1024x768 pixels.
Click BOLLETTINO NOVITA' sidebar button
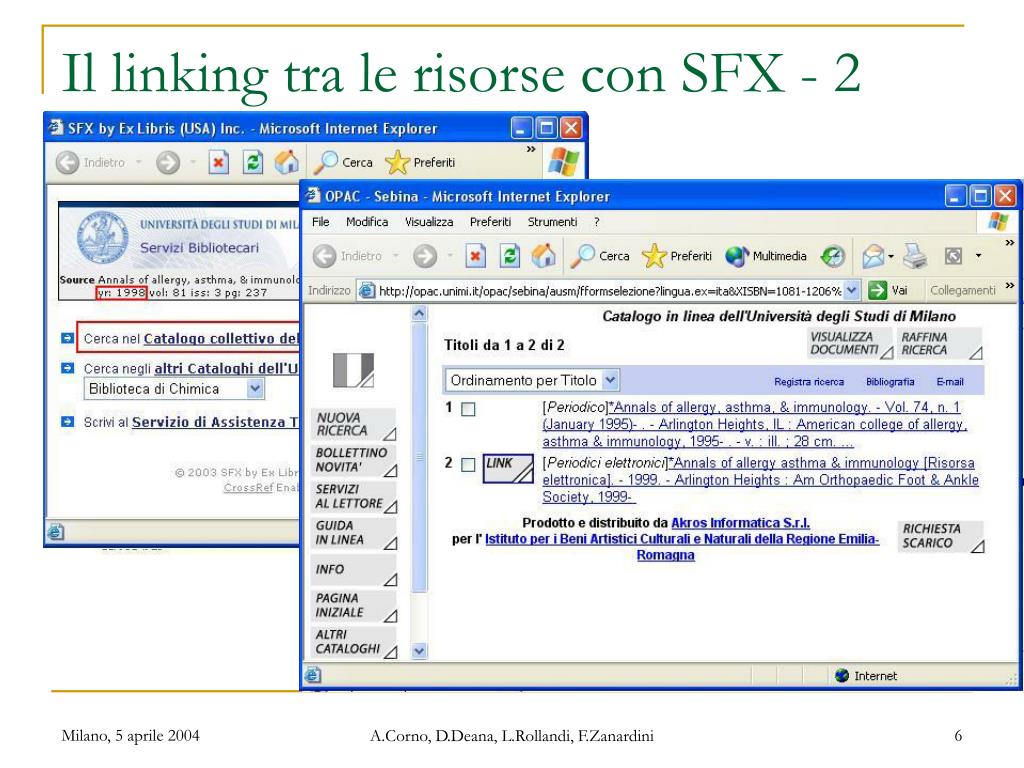355,460
